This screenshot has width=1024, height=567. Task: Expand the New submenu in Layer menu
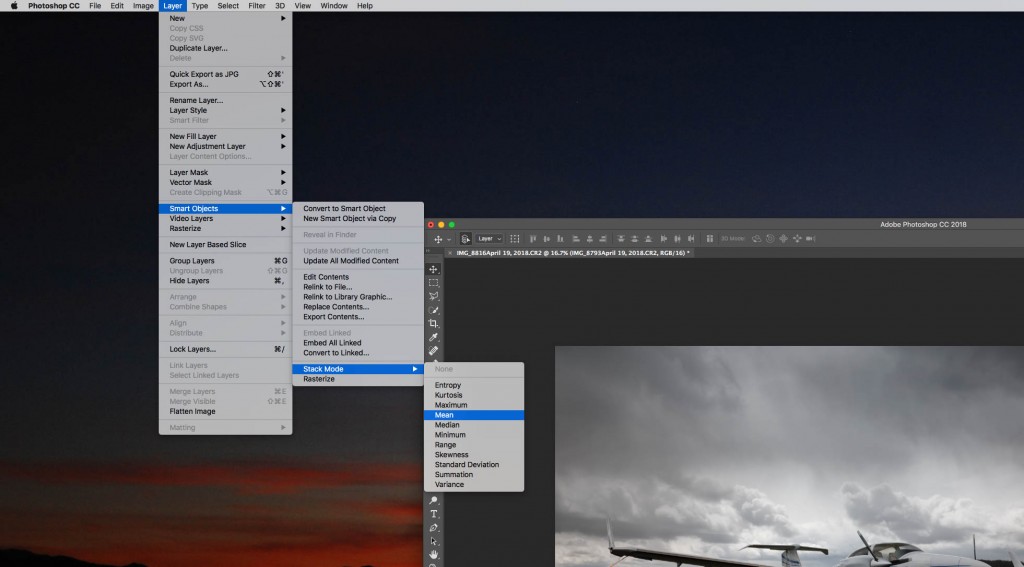coord(225,18)
